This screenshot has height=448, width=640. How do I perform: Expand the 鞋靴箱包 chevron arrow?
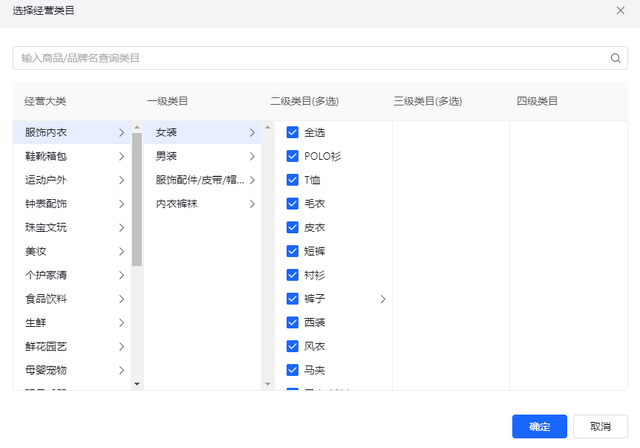(x=122, y=156)
